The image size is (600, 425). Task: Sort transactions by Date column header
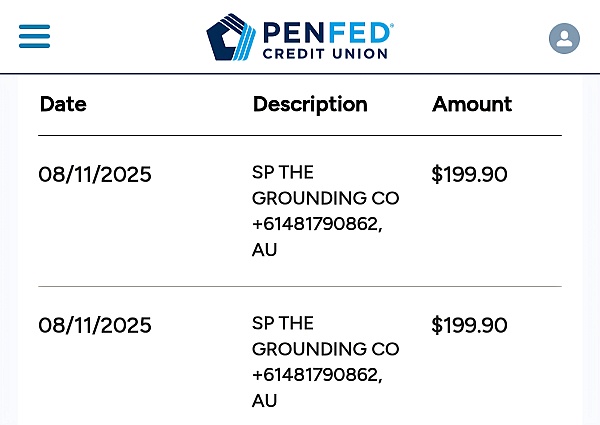(63, 104)
